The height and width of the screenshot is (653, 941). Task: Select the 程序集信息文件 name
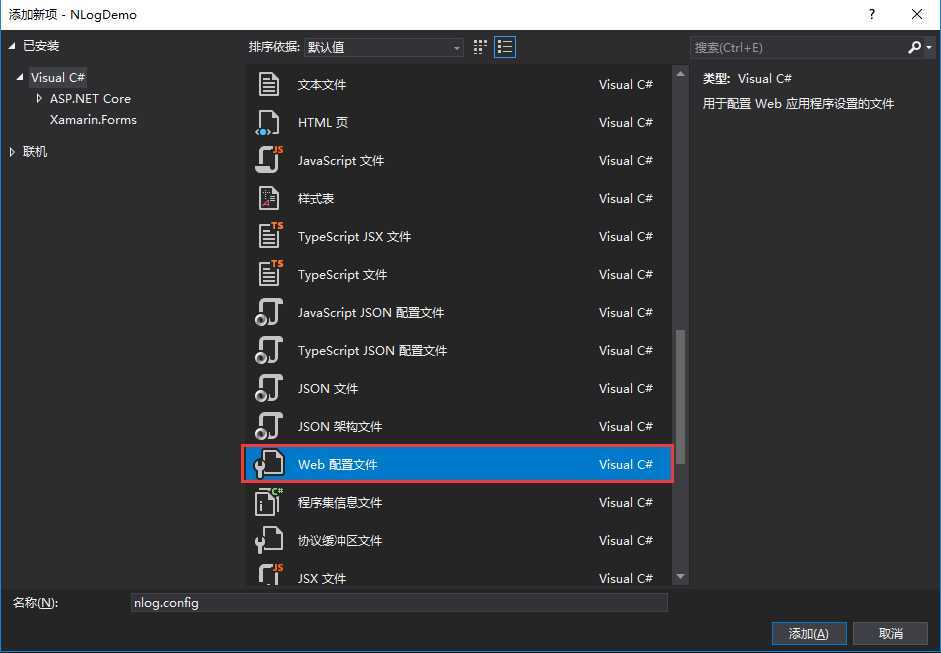pyautogui.click(x=340, y=502)
